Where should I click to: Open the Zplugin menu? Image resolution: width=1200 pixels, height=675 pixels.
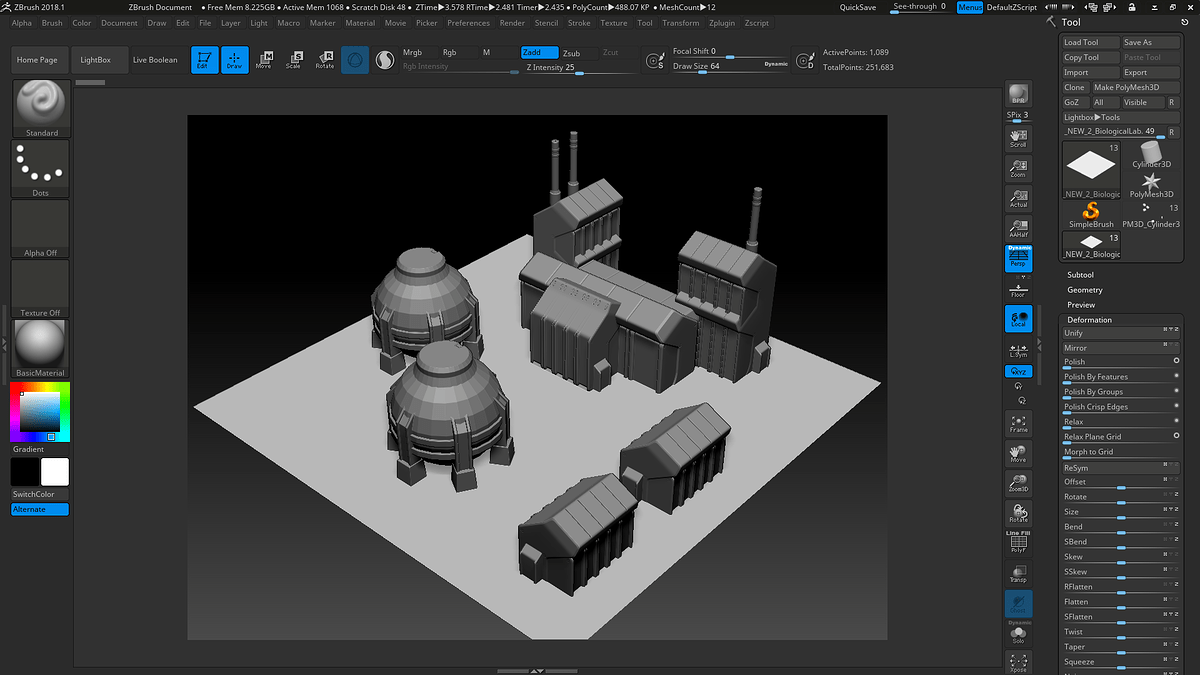721,22
